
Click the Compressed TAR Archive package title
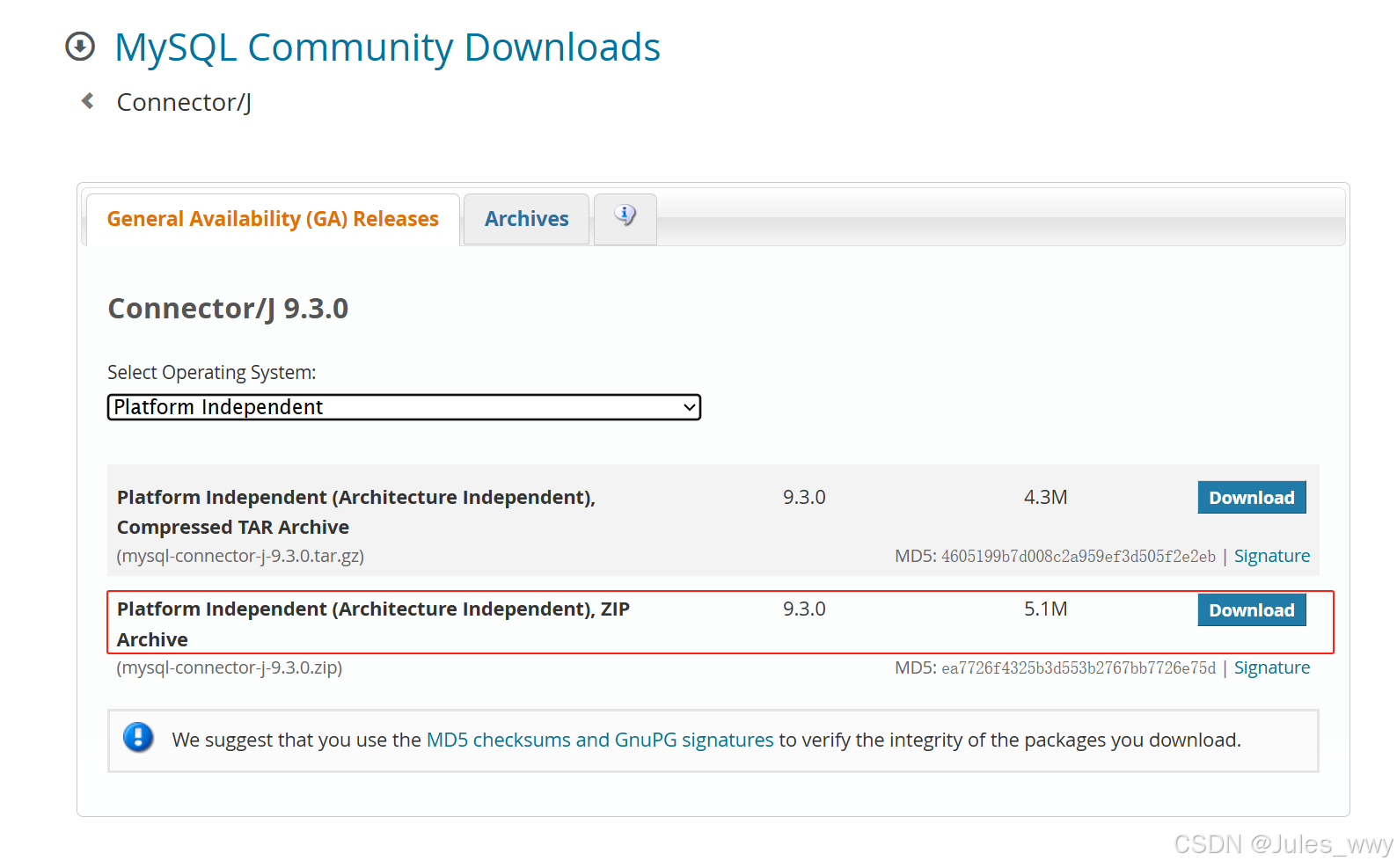pyautogui.click(x=356, y=512)
